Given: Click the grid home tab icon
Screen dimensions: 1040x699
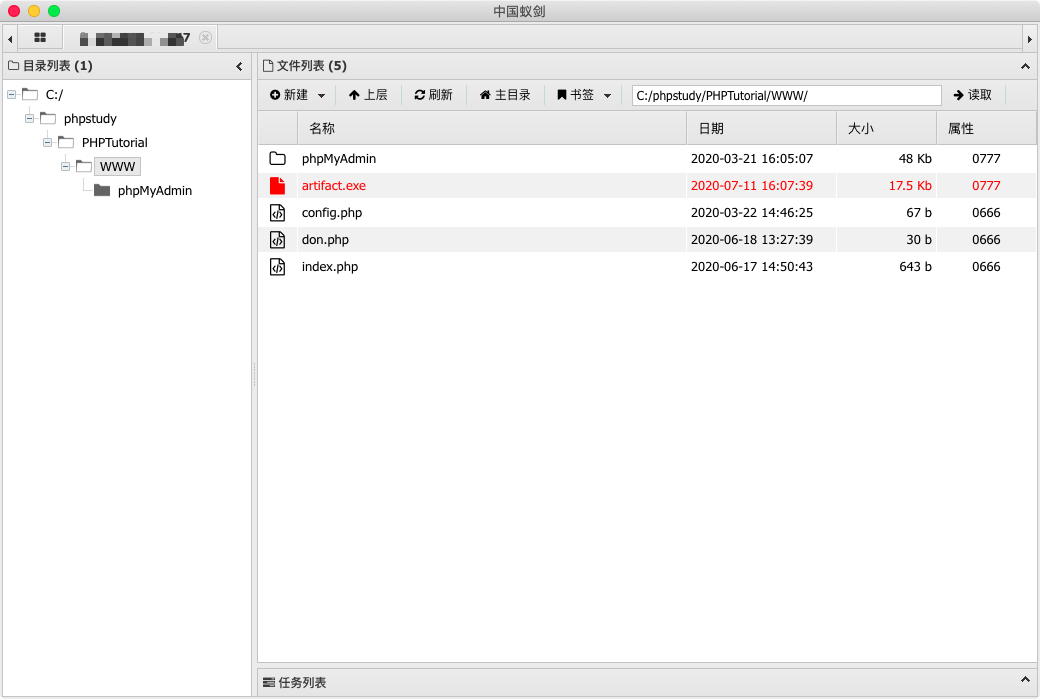Looking at the screenshot, I should pos(40,38).
